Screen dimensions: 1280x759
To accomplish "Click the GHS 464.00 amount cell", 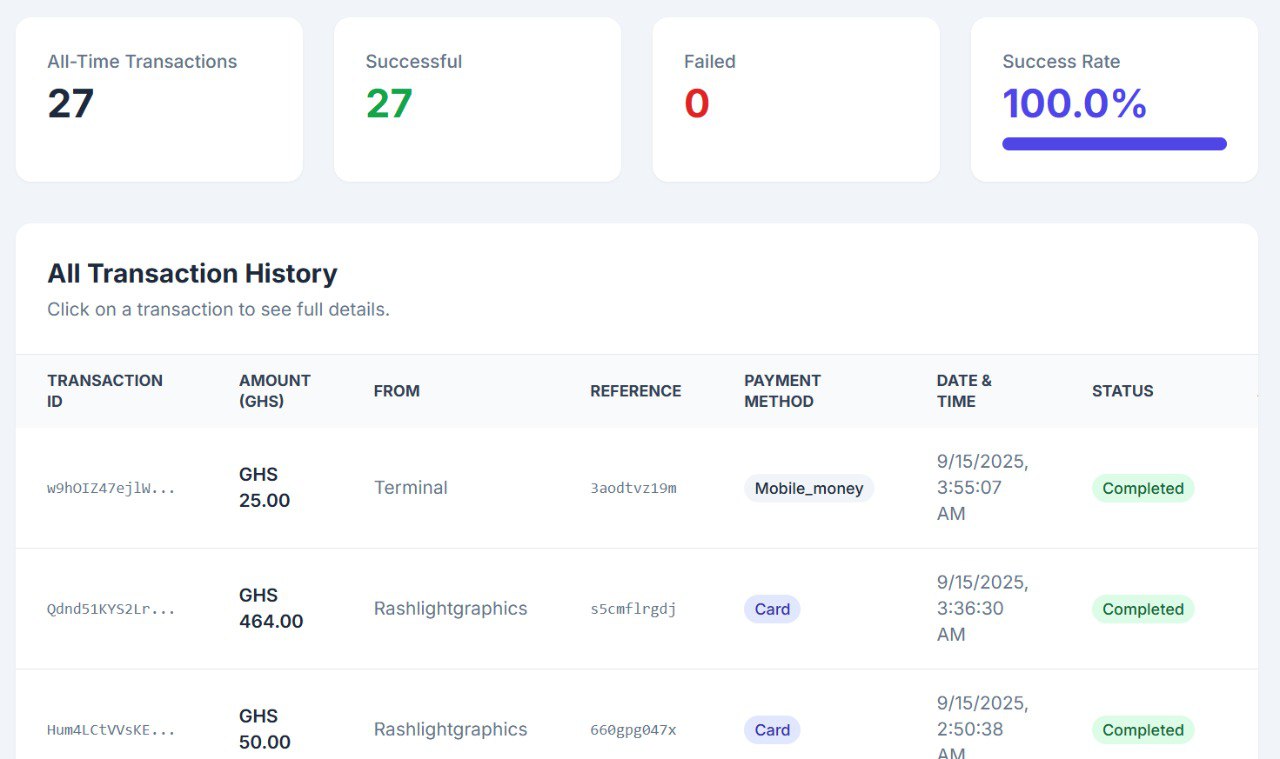I will point(270,609).
